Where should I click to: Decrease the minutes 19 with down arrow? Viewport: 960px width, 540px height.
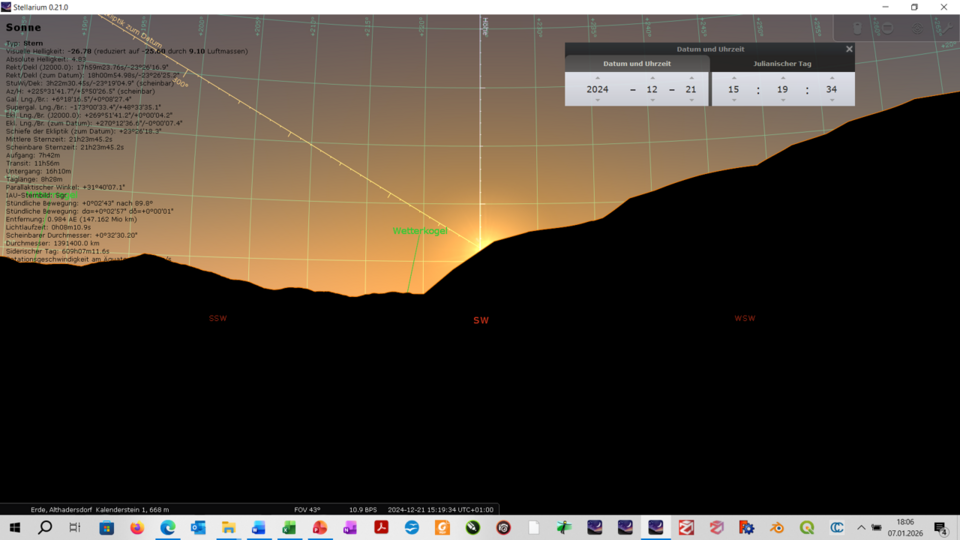click(783, 100)
